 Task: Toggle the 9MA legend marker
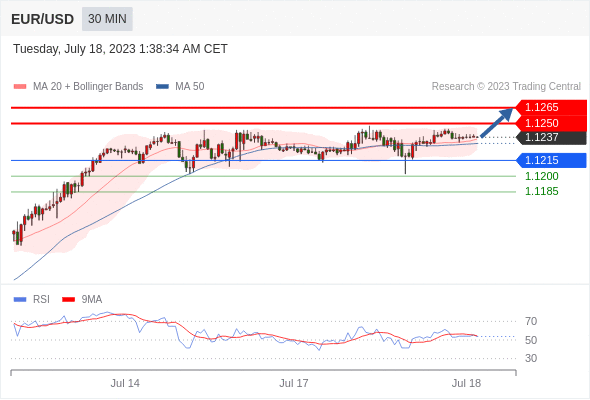coord(68,300)
